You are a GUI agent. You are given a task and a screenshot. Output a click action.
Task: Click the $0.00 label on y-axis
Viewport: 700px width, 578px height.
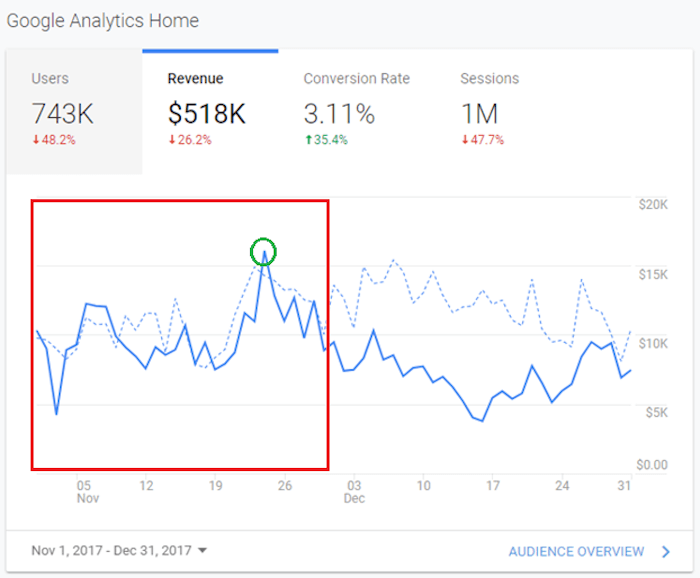652,465
